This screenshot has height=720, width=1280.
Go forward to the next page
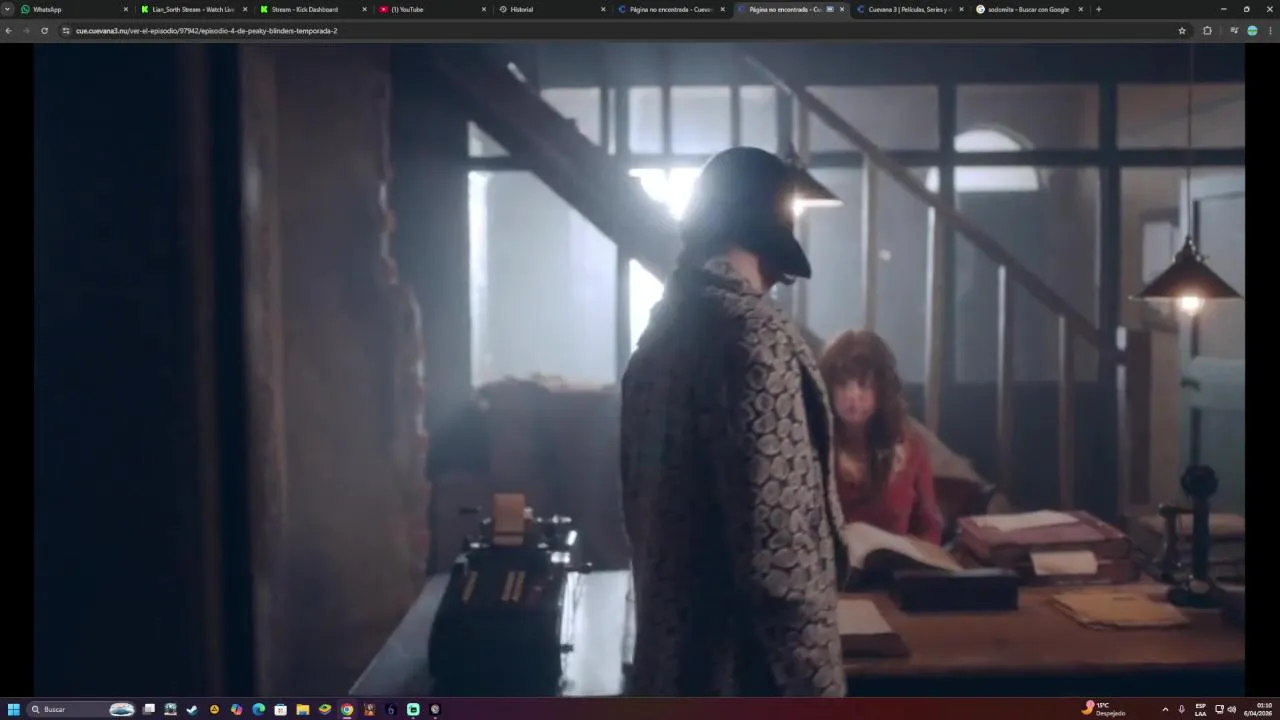click(26, 31)
